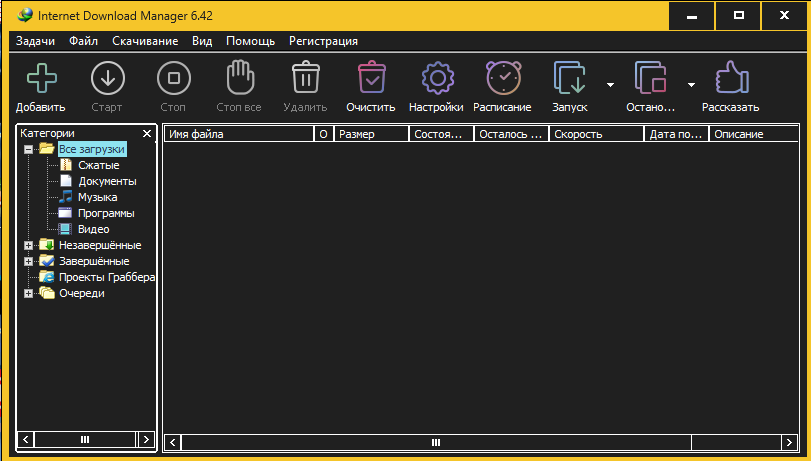
Task: Click categories panel scroll left arrow
Action: [26, 439]
